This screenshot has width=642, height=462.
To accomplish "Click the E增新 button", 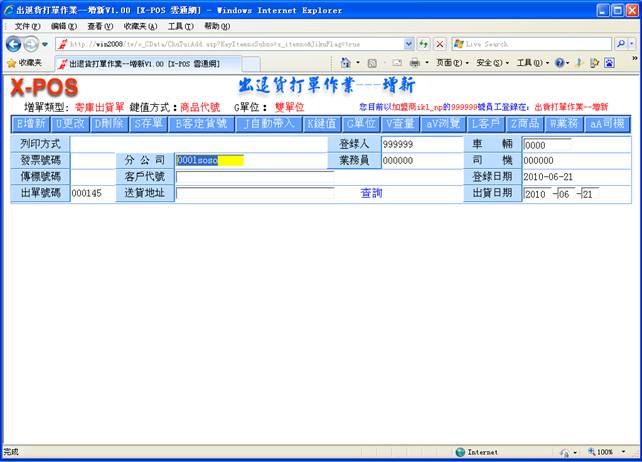I will pyautogui.click(x=30, y=124).
